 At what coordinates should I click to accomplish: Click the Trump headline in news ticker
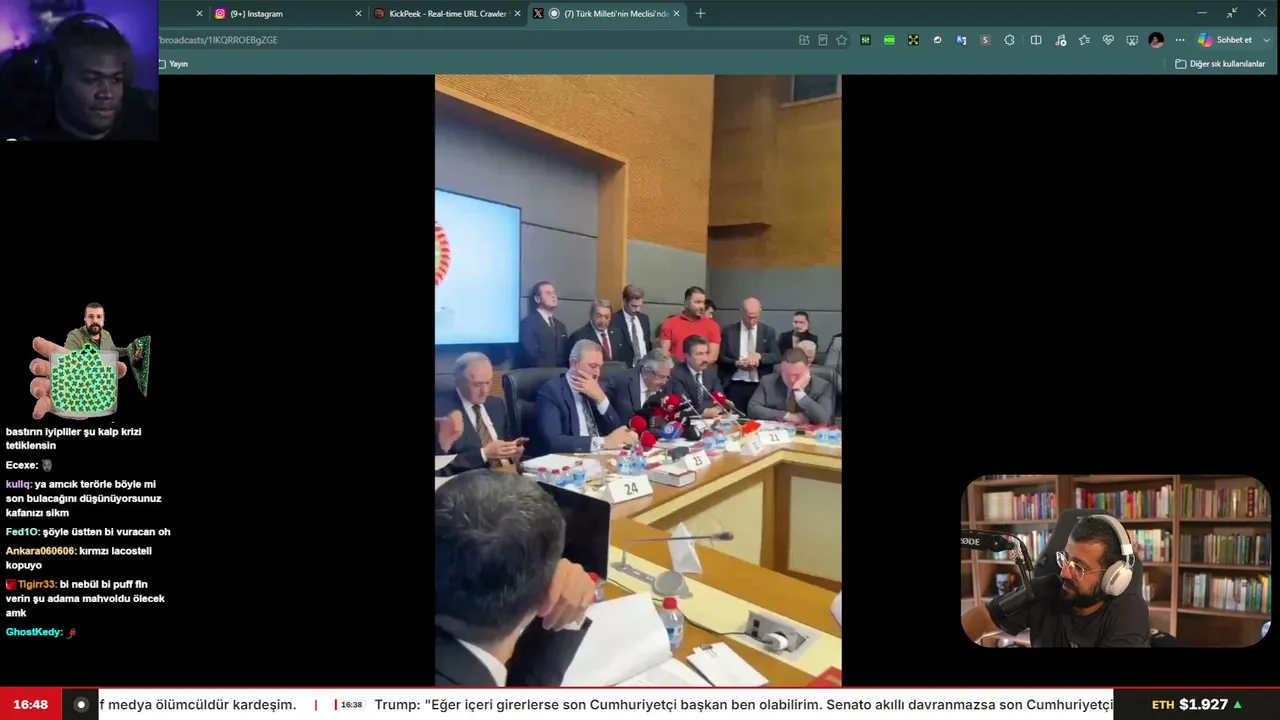click(x=744, y=704)
